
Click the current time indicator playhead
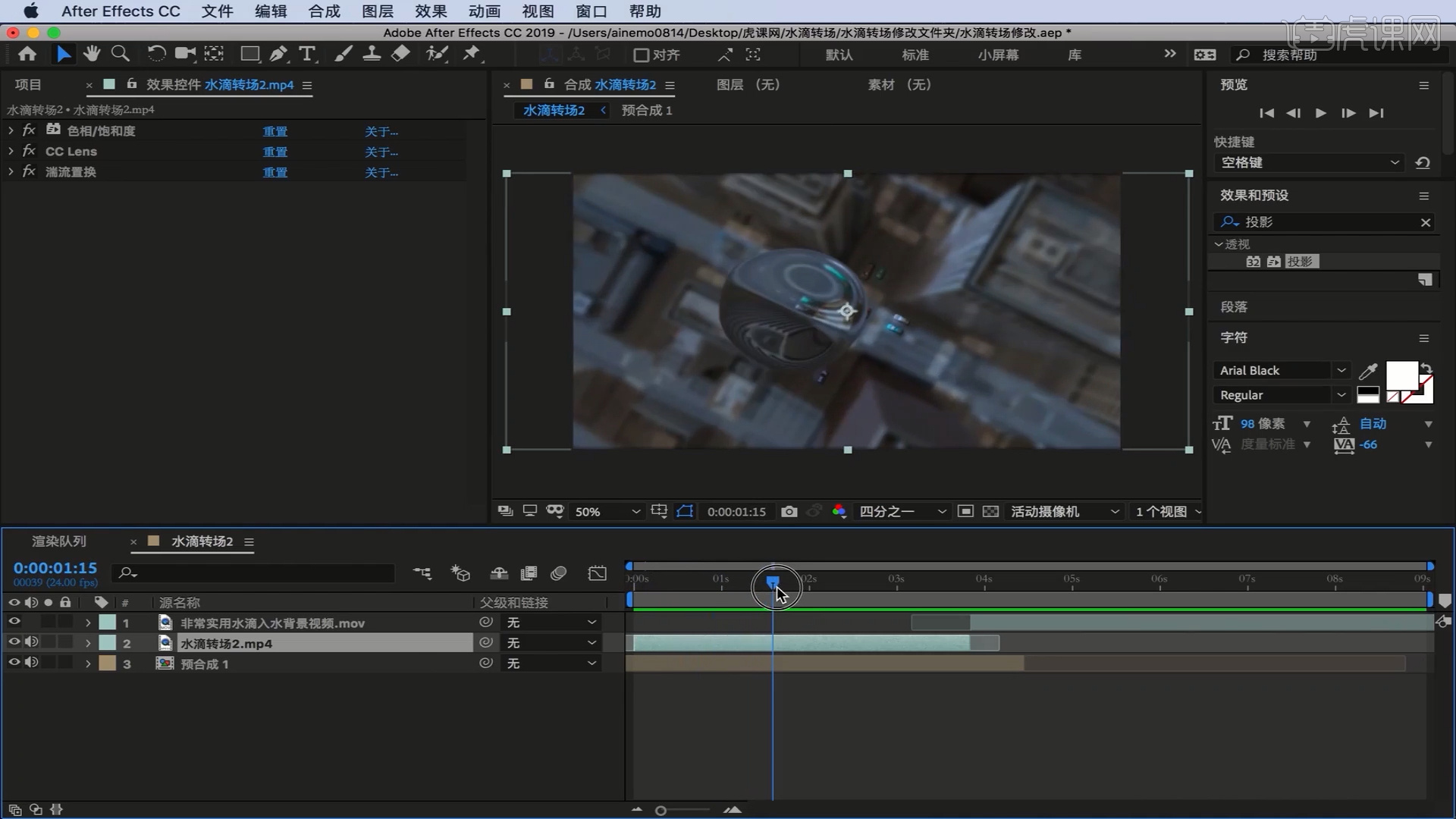pyautogui.click(x=773, y=582)
